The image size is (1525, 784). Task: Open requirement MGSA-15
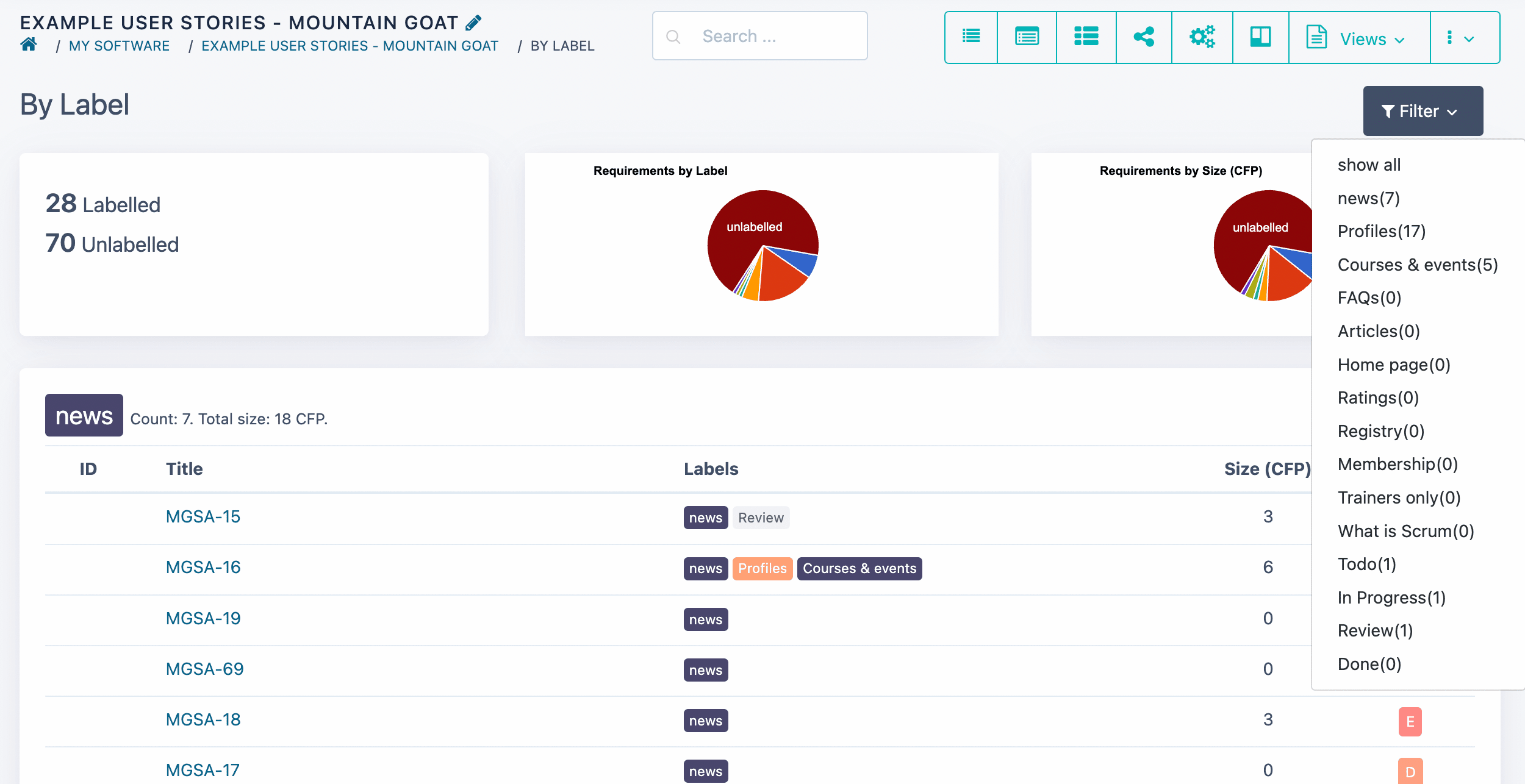[x=203, y=516]
